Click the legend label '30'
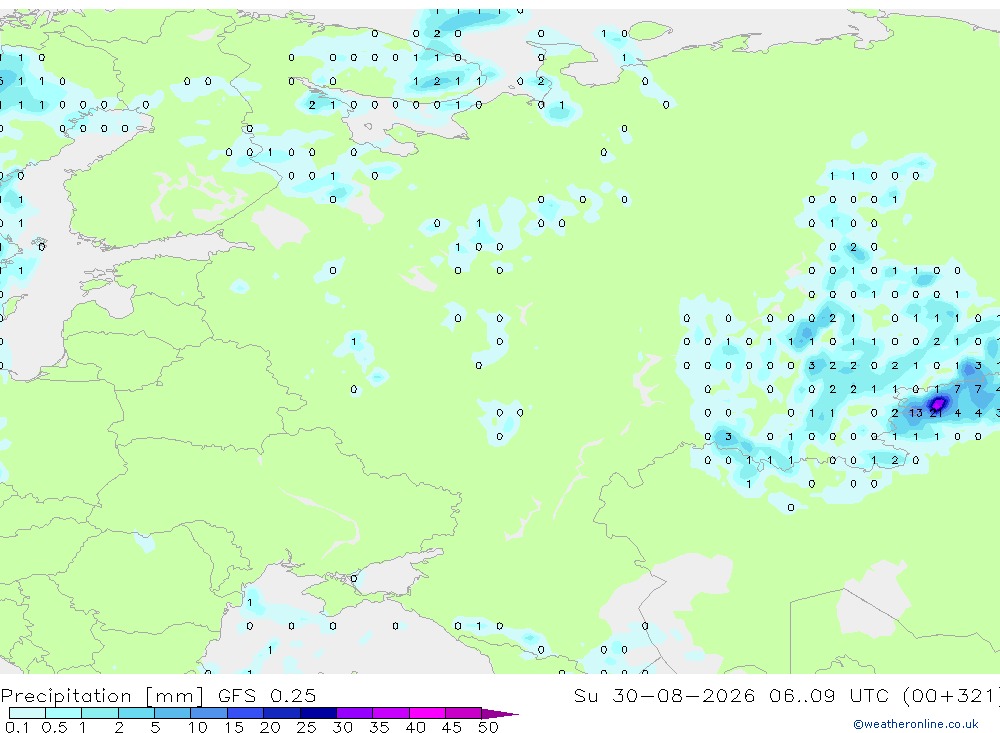This screenshot has width=1000, height=733. [x=342, y=727]
